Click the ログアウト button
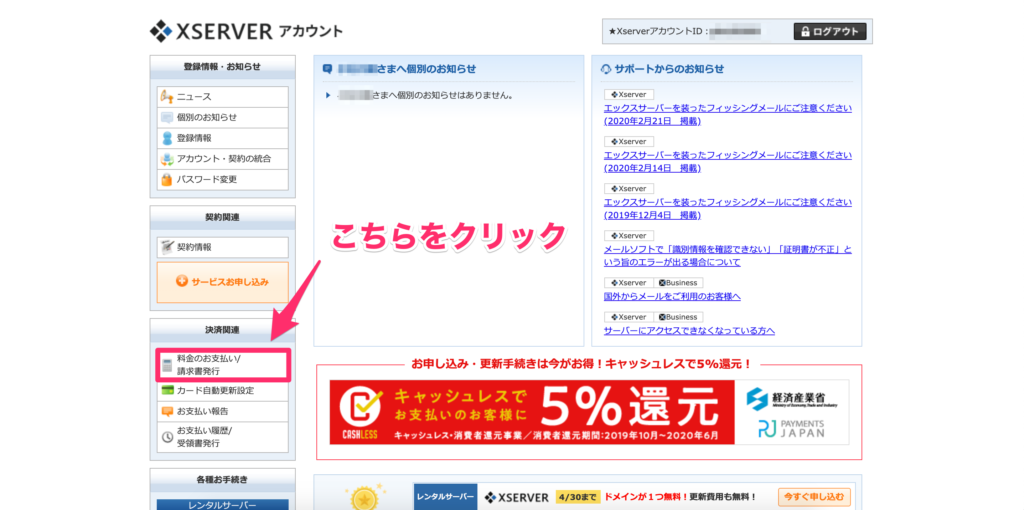Screen dimensions: 1024x510 (830, 31)
